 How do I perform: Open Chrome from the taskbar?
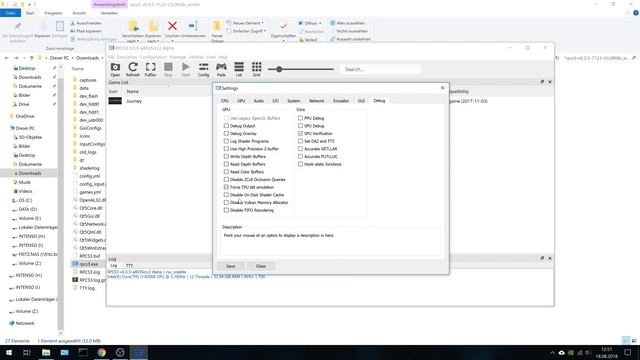[x=101, y=352]
